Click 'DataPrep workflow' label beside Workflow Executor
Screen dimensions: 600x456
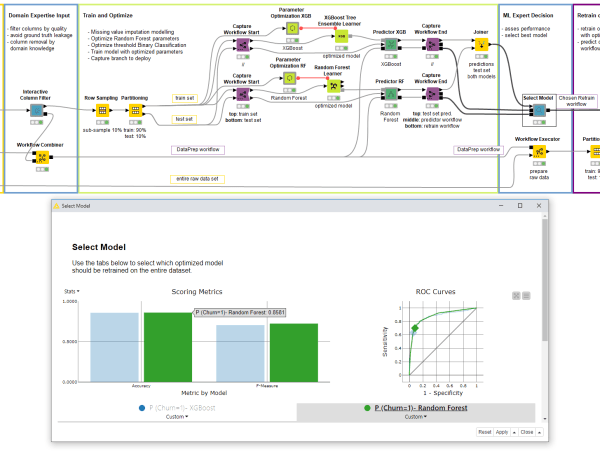coord(479,150)
